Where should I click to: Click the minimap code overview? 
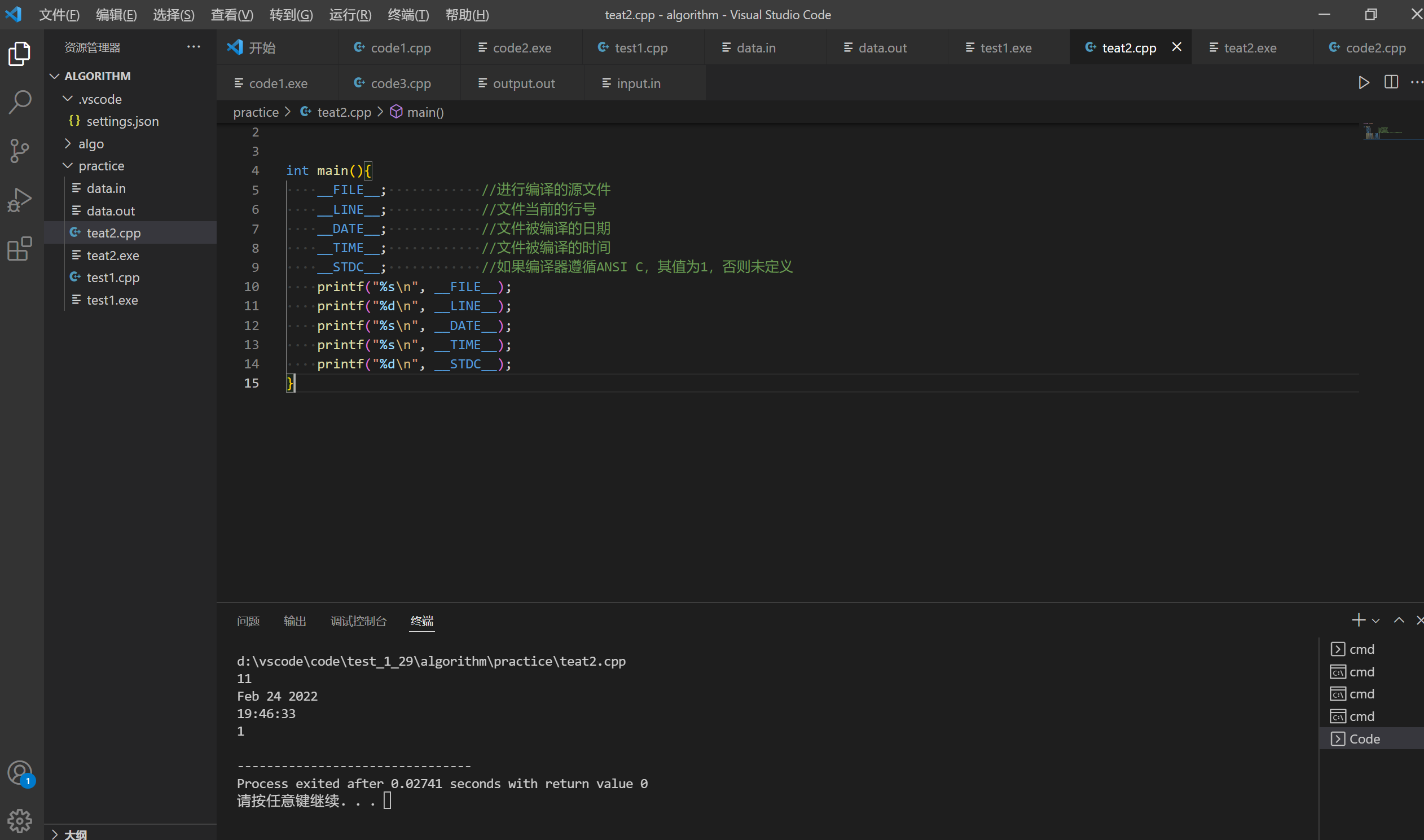[x=1384, y=131]
